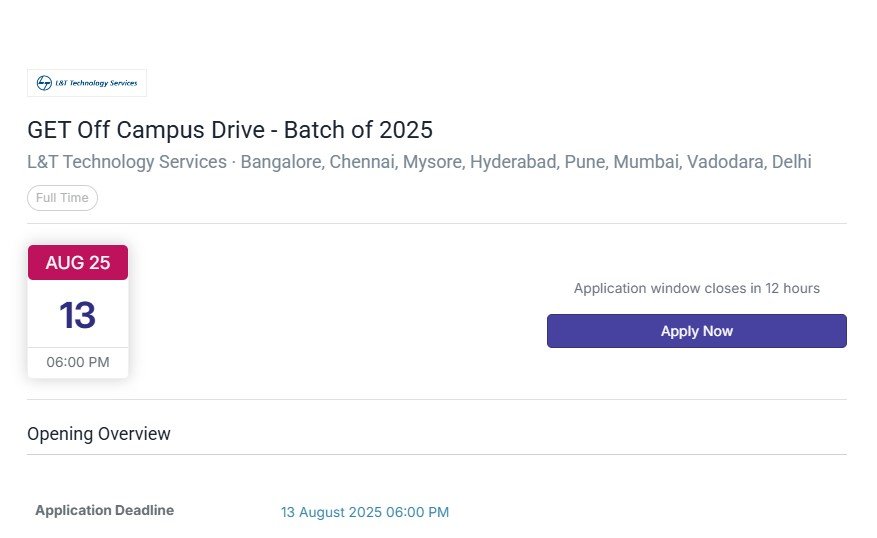Click the Application Deadline label

(x=105, y=510)
